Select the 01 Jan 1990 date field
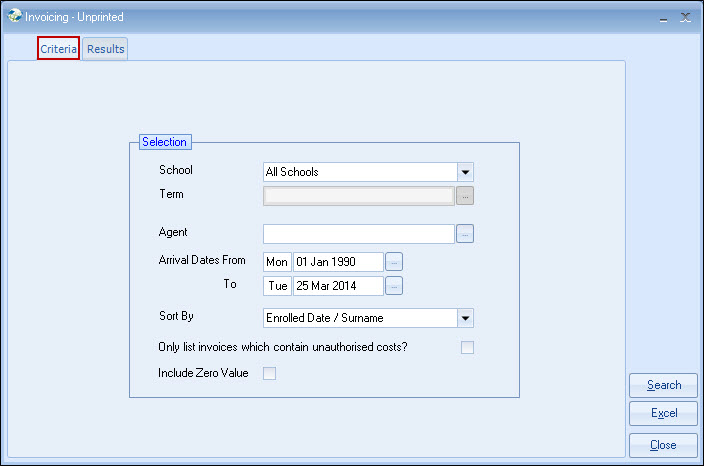Screen dimensions: 704x466 (337, 262)
